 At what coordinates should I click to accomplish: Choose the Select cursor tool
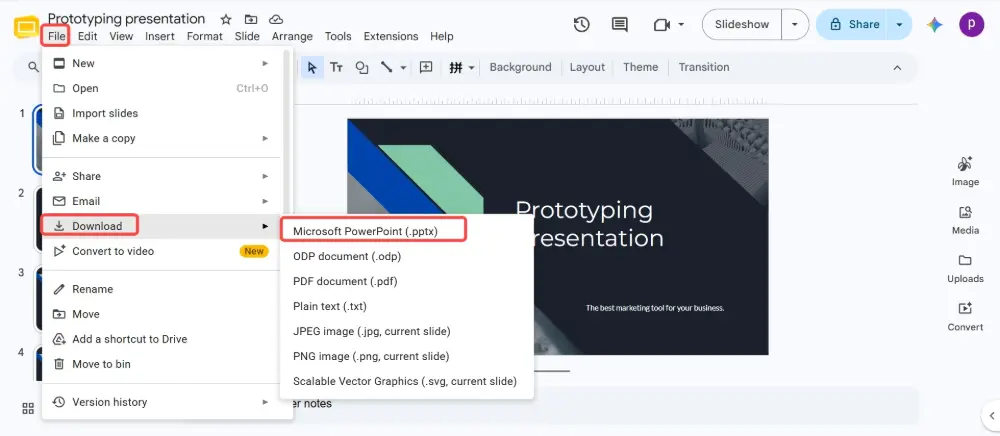pyautogui.click(x=312, y=68)
